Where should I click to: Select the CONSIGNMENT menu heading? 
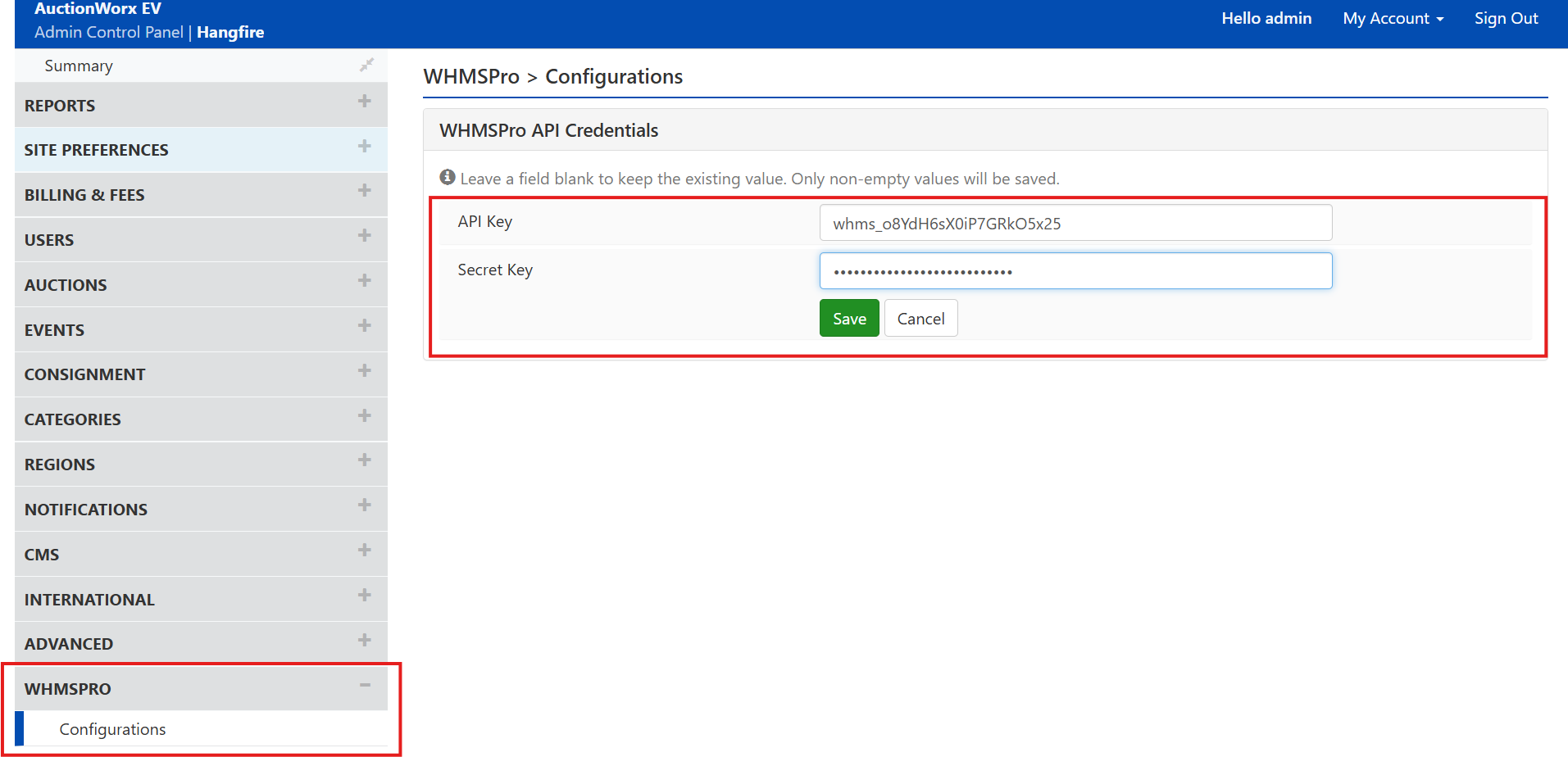(84, 374)
